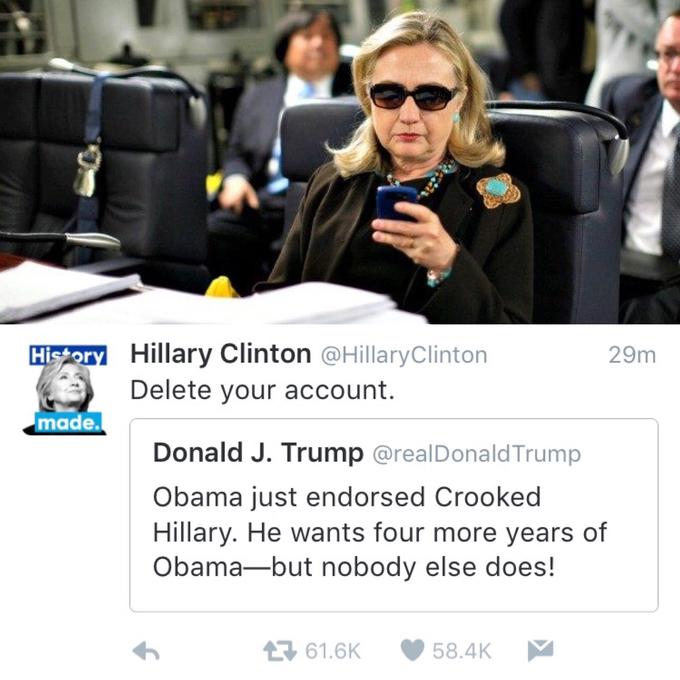The image size is (680, 680).
Task: Retweet using the retweet arrows icon
Action: click(x=280, y=651)
